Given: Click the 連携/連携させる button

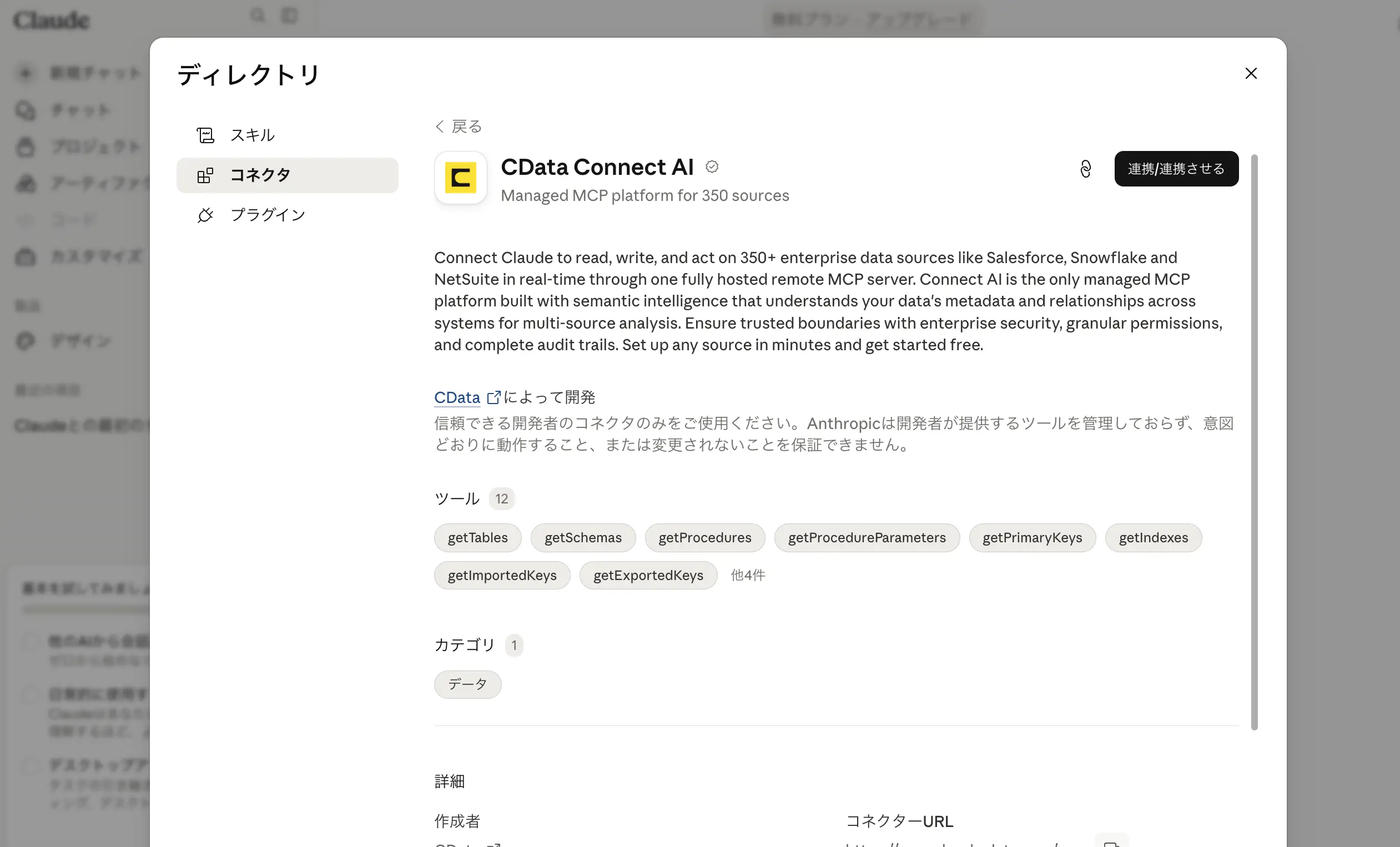Looking at the screenshot, I should [1176, 169].
